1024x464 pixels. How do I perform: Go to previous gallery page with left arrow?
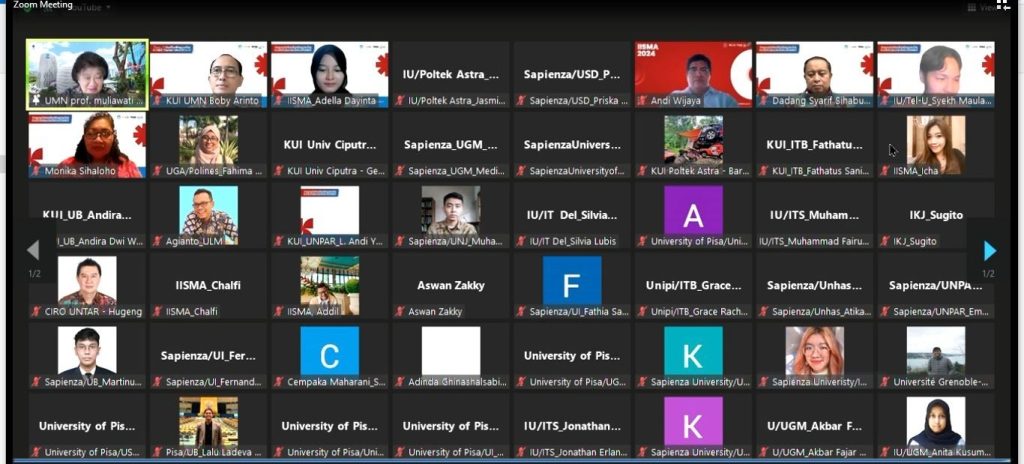tap(33, 250)
